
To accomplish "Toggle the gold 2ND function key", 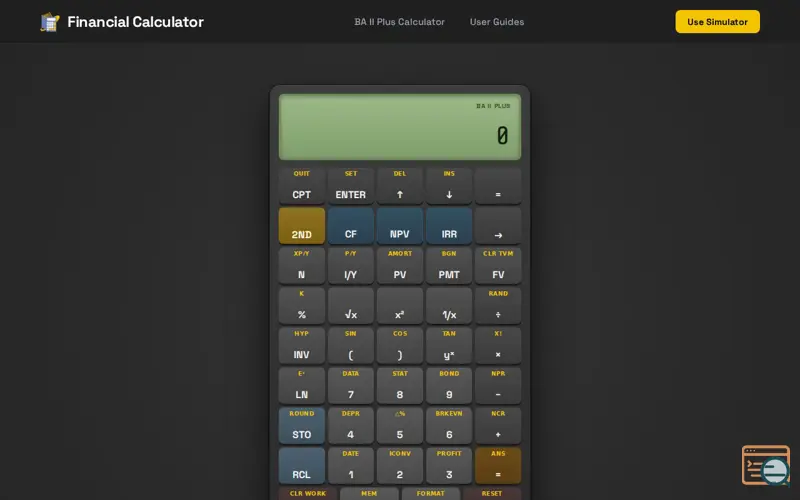I will [x=302, y=226].
